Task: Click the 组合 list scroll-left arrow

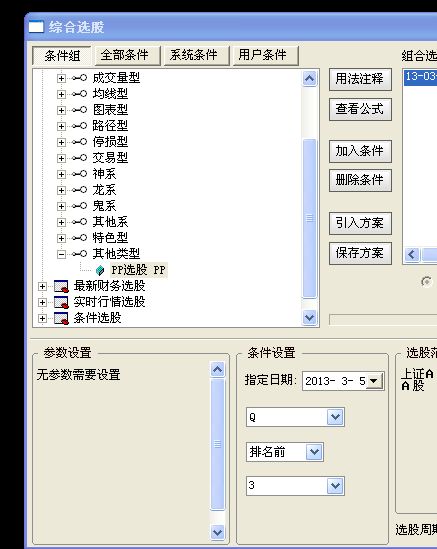Action: [412, 255]
